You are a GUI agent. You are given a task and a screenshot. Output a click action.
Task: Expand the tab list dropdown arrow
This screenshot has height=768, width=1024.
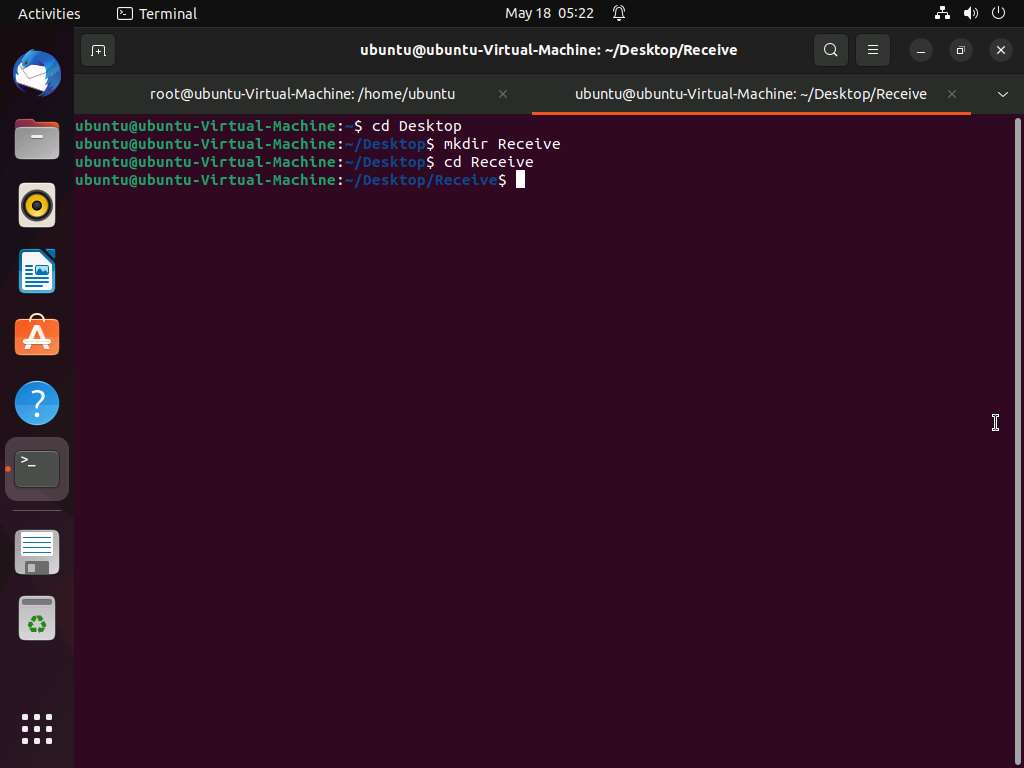click(1002, 94)
